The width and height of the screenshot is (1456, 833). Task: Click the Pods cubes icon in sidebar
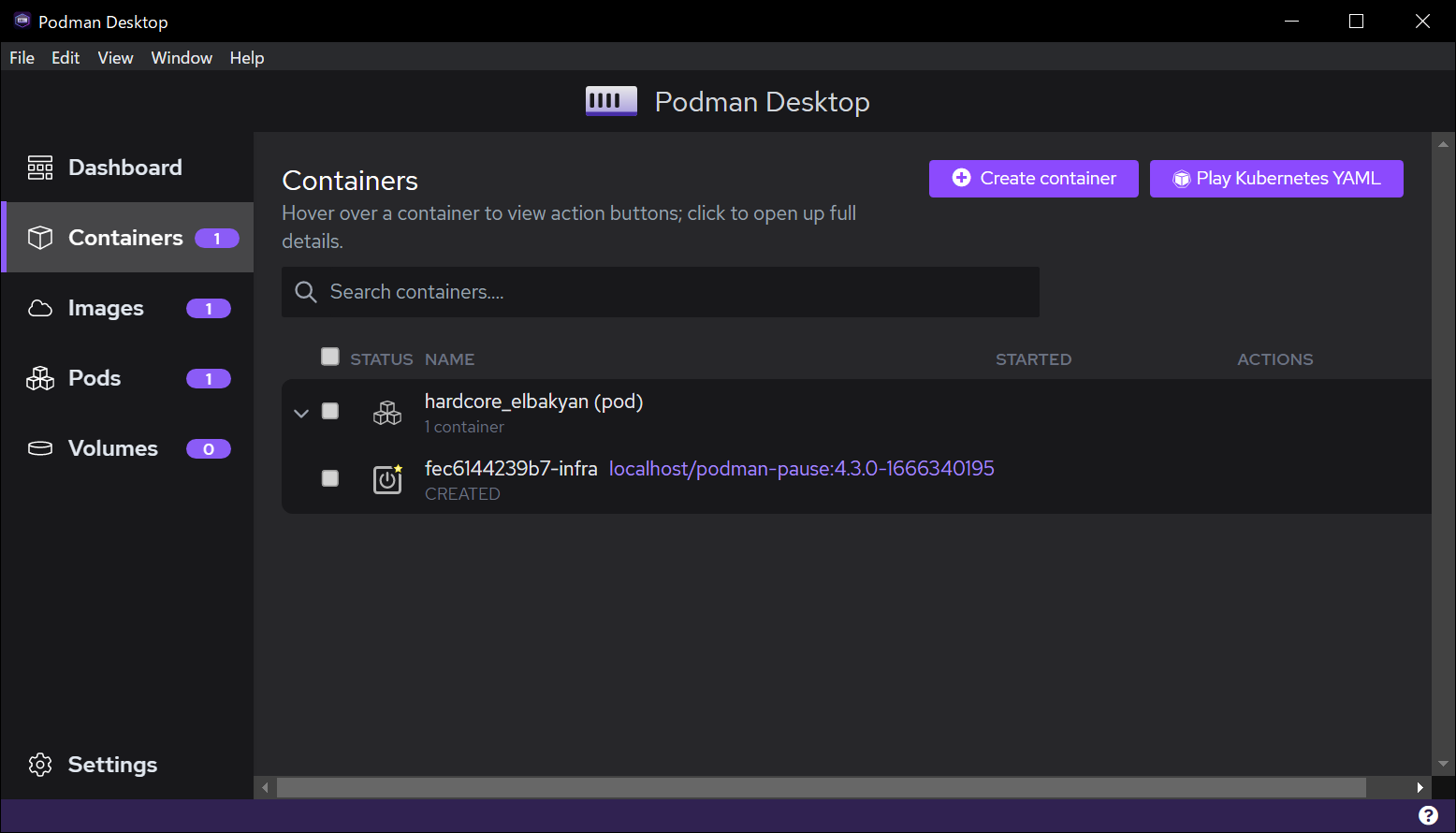tap(40, 378)
